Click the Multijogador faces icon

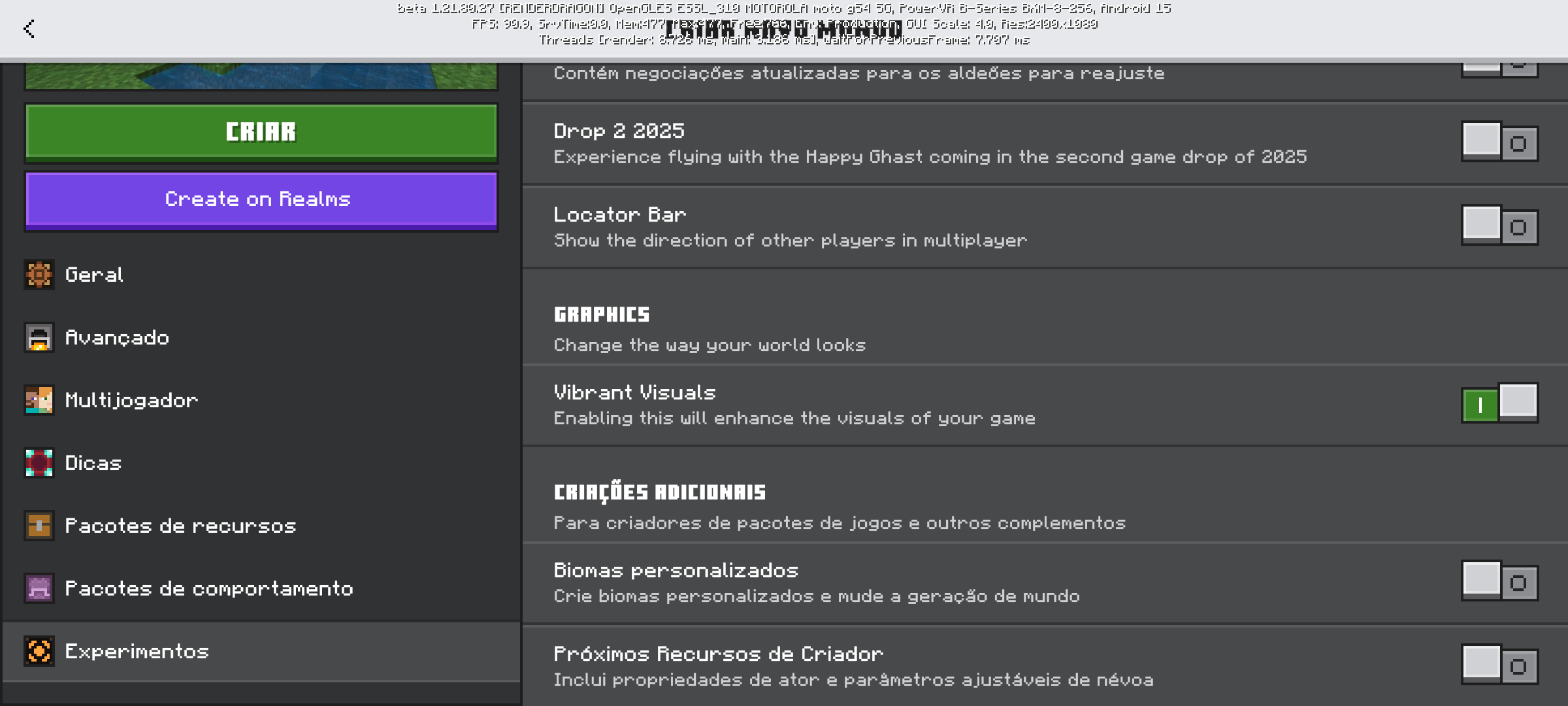coord(39,400)
